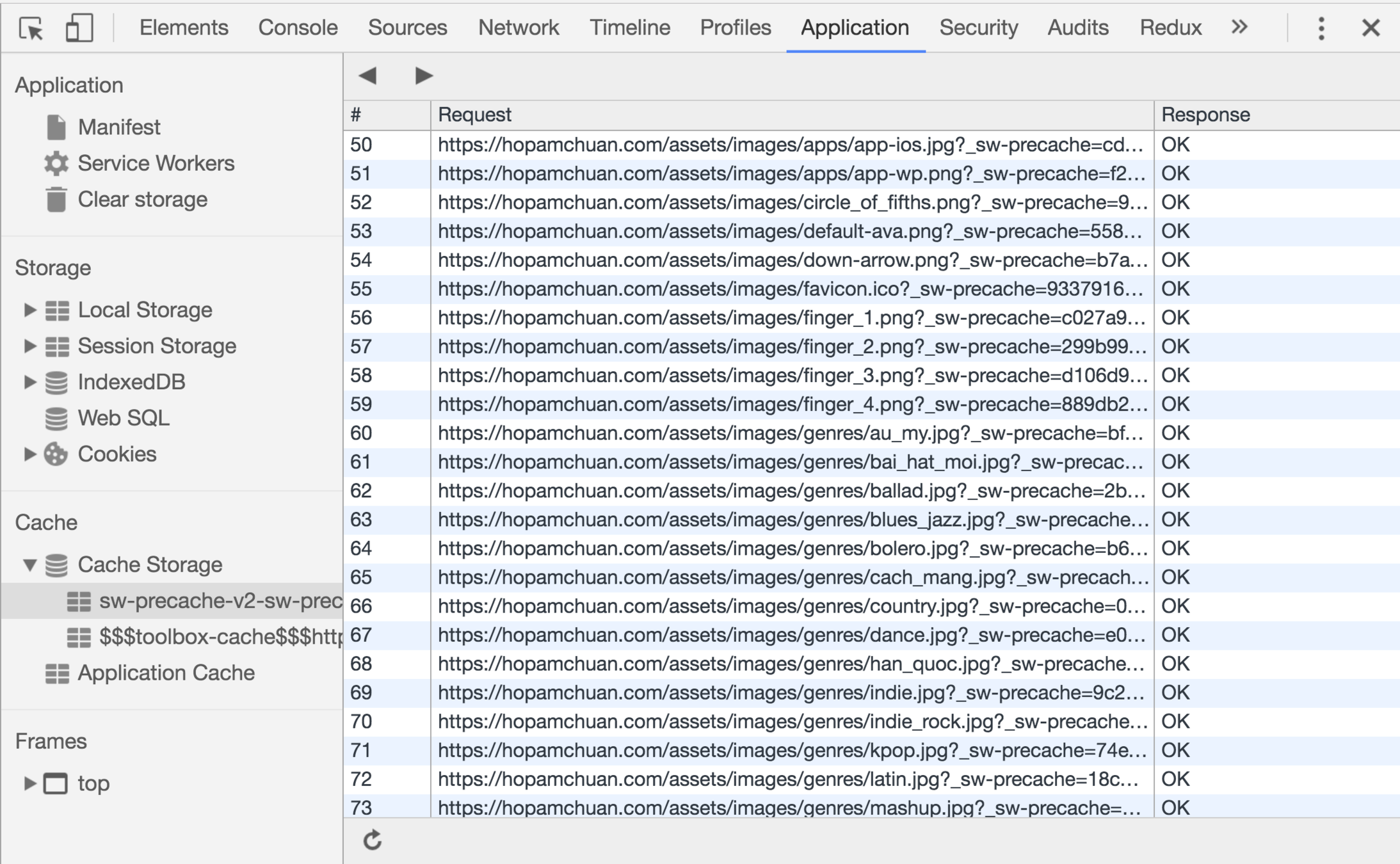
Task: Show more tabs with double chevron
Action: 1239,27
